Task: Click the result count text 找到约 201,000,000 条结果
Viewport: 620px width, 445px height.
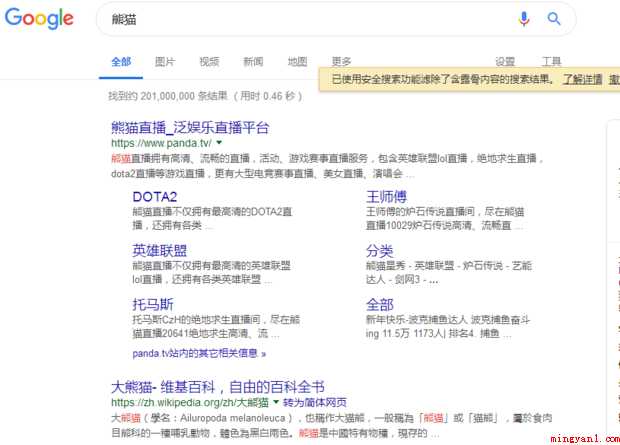Action: click(x=168, y=96)
